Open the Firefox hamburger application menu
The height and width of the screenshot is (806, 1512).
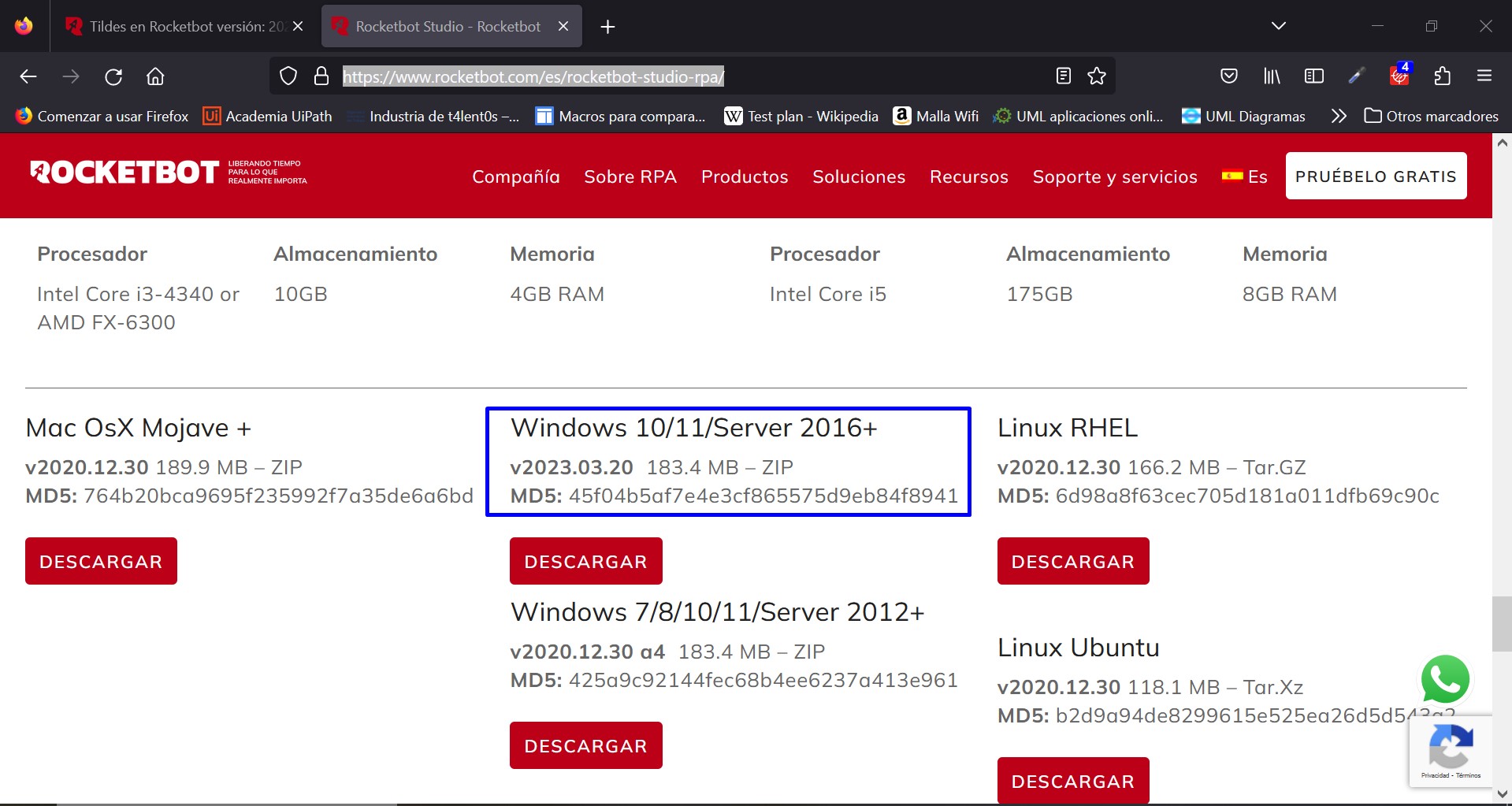[1484, 76]
